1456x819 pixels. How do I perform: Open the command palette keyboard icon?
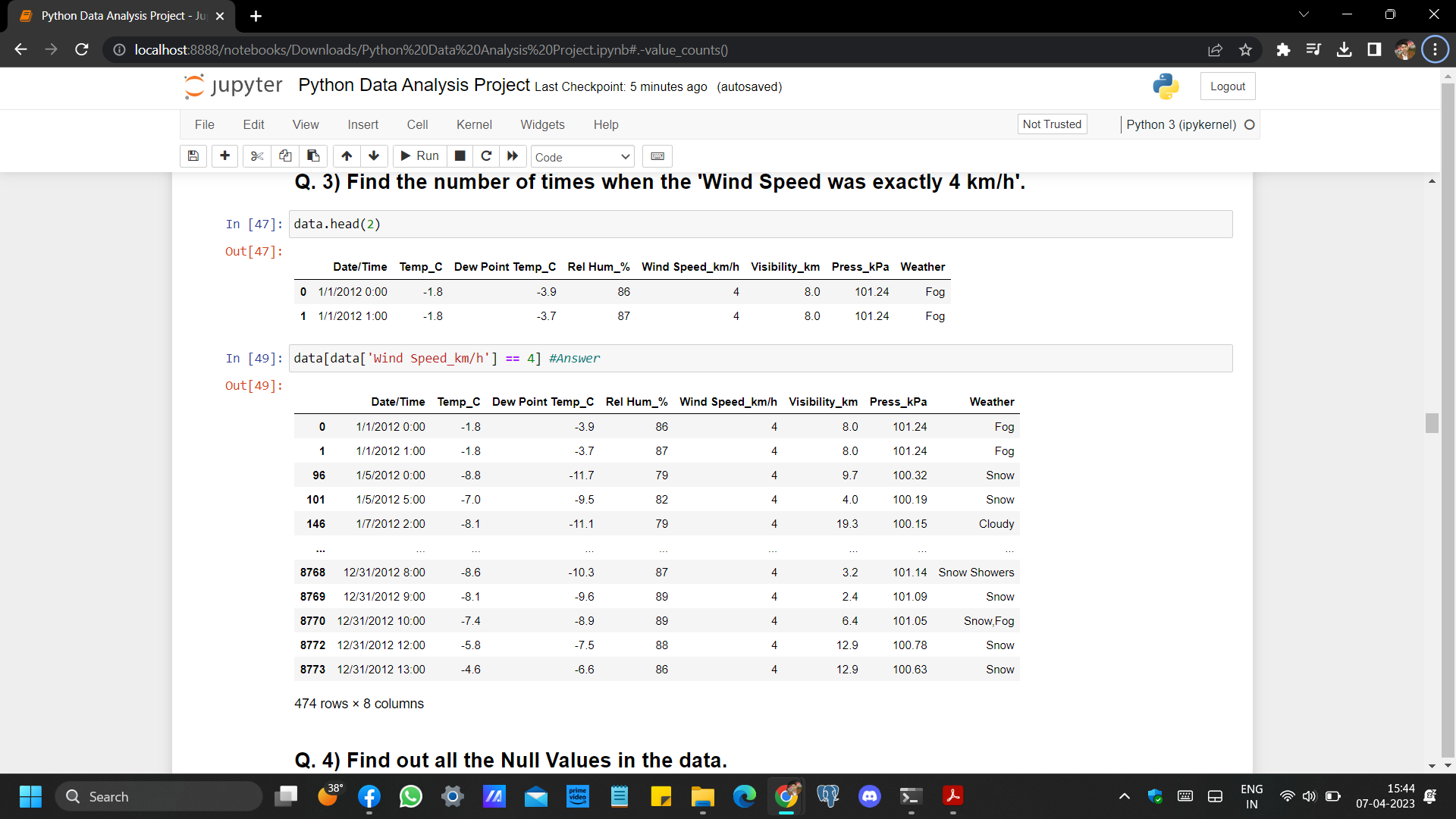[657, 156]
